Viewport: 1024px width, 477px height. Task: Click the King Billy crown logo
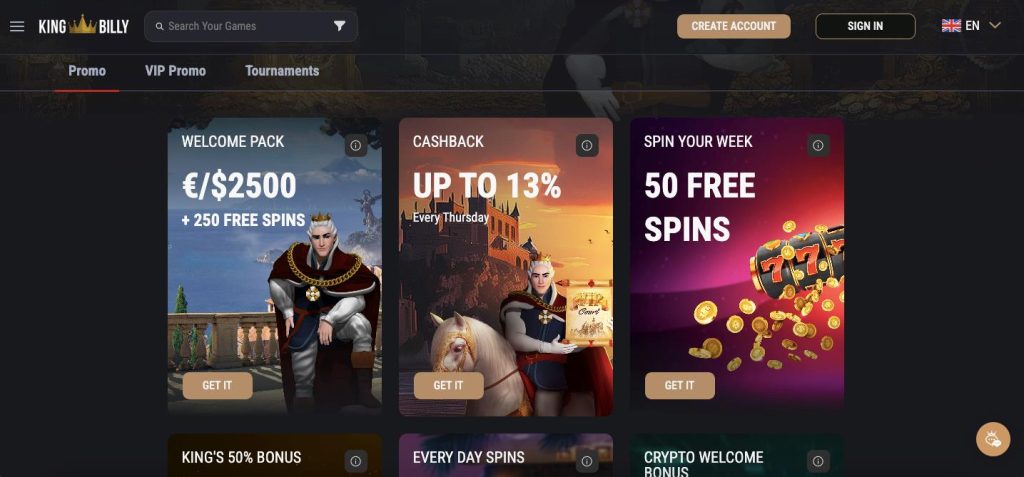[84, 26]
